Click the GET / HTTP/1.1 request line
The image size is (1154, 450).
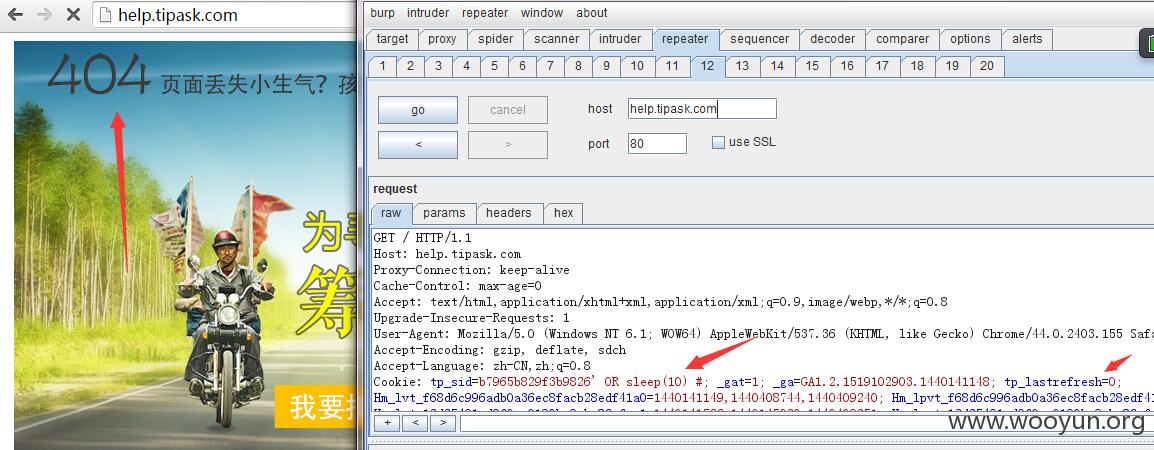point(422,238)
